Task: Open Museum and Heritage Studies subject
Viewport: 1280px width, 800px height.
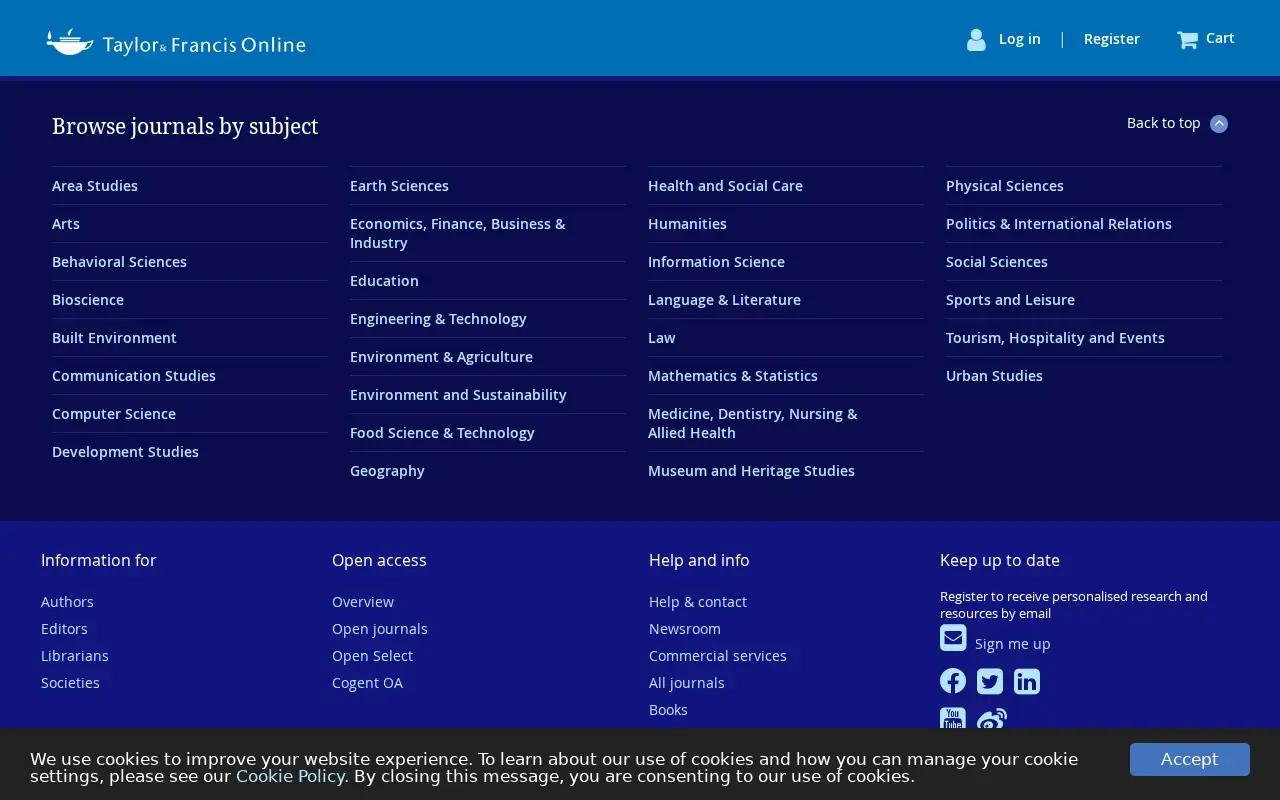Action: pyautogui.click(x=751, y=471)
